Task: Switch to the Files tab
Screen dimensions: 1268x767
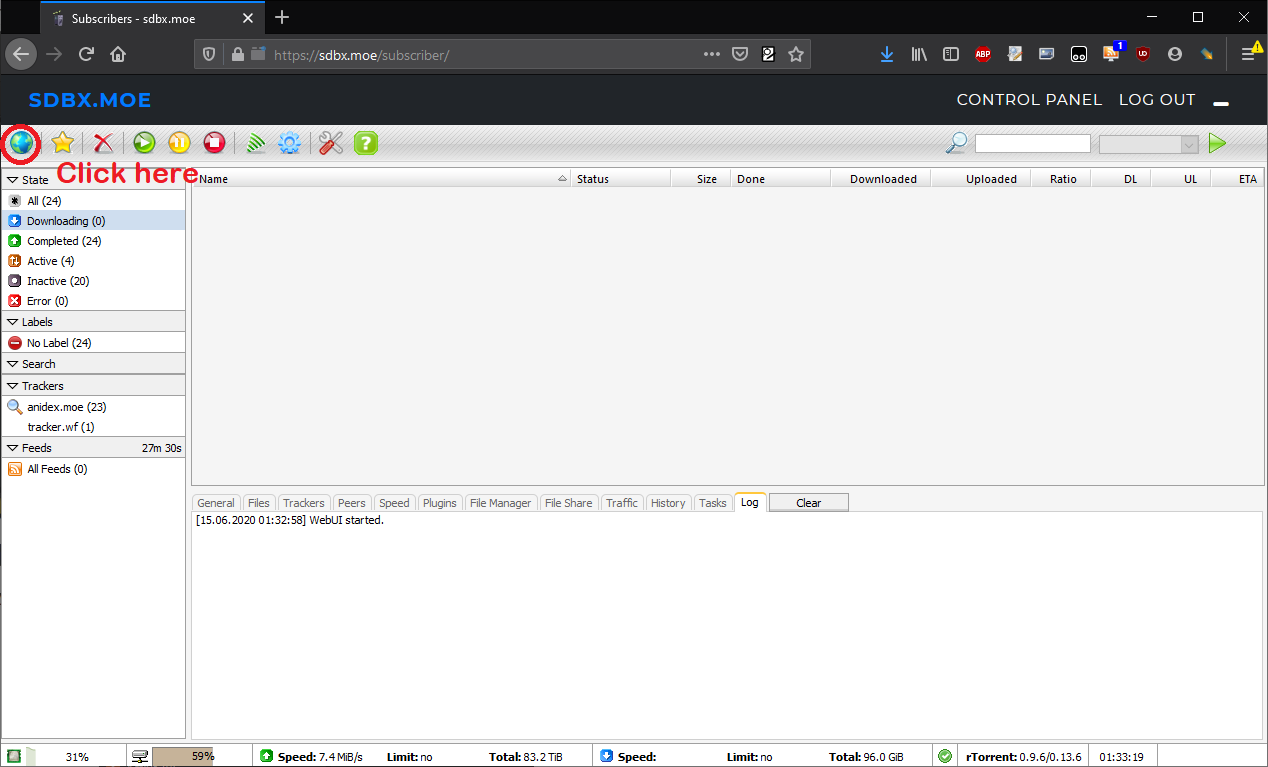Action: tap(259, 503)
